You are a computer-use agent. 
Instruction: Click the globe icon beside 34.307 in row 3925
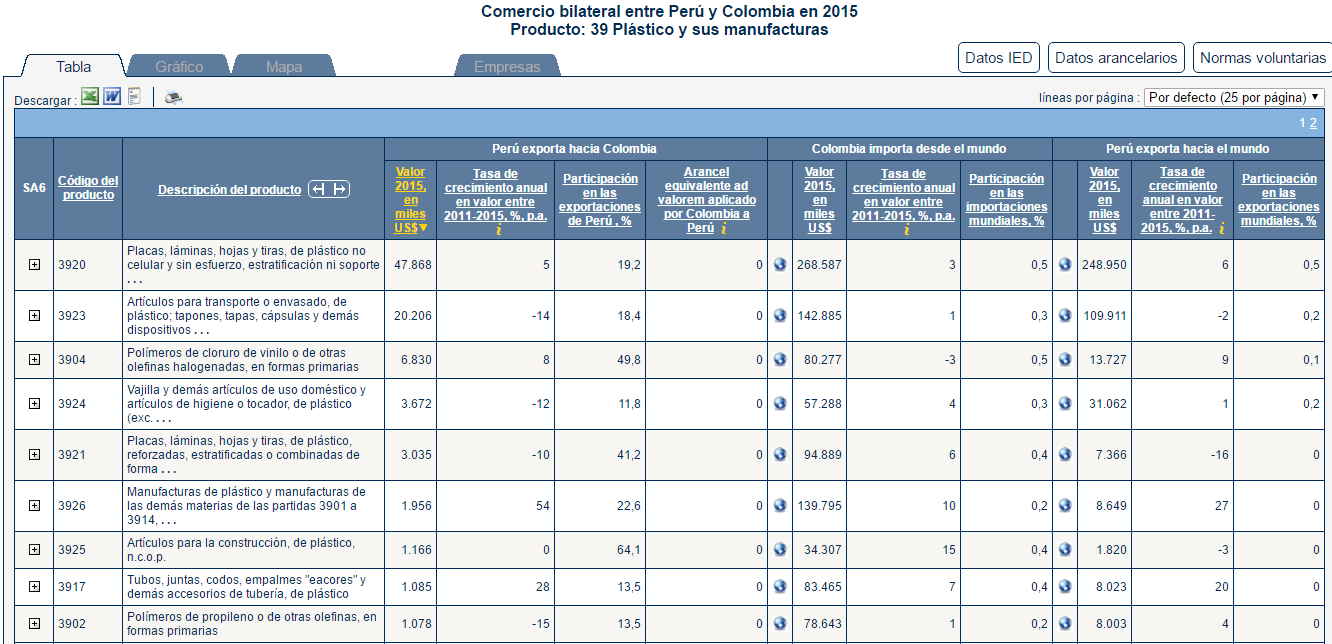click(x=780, y=550)
